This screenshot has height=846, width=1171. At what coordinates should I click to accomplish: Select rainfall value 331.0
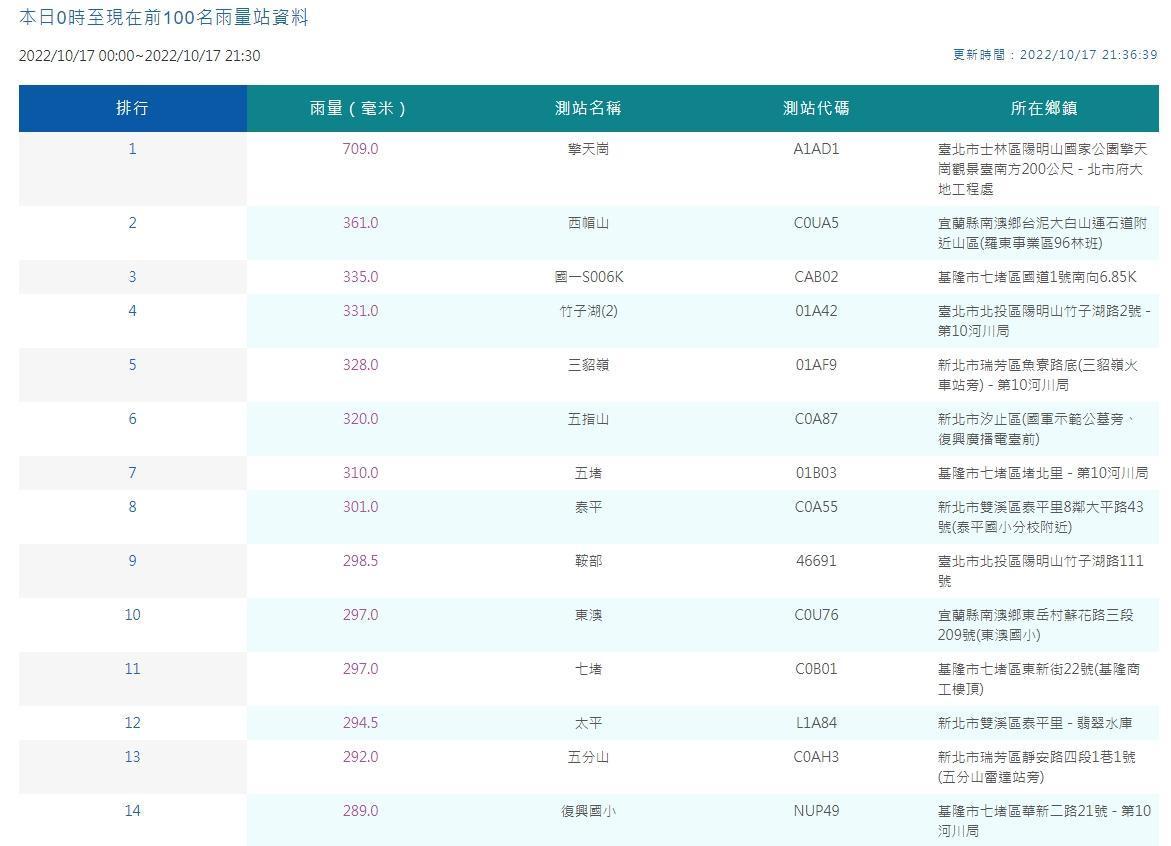[361, 311]
